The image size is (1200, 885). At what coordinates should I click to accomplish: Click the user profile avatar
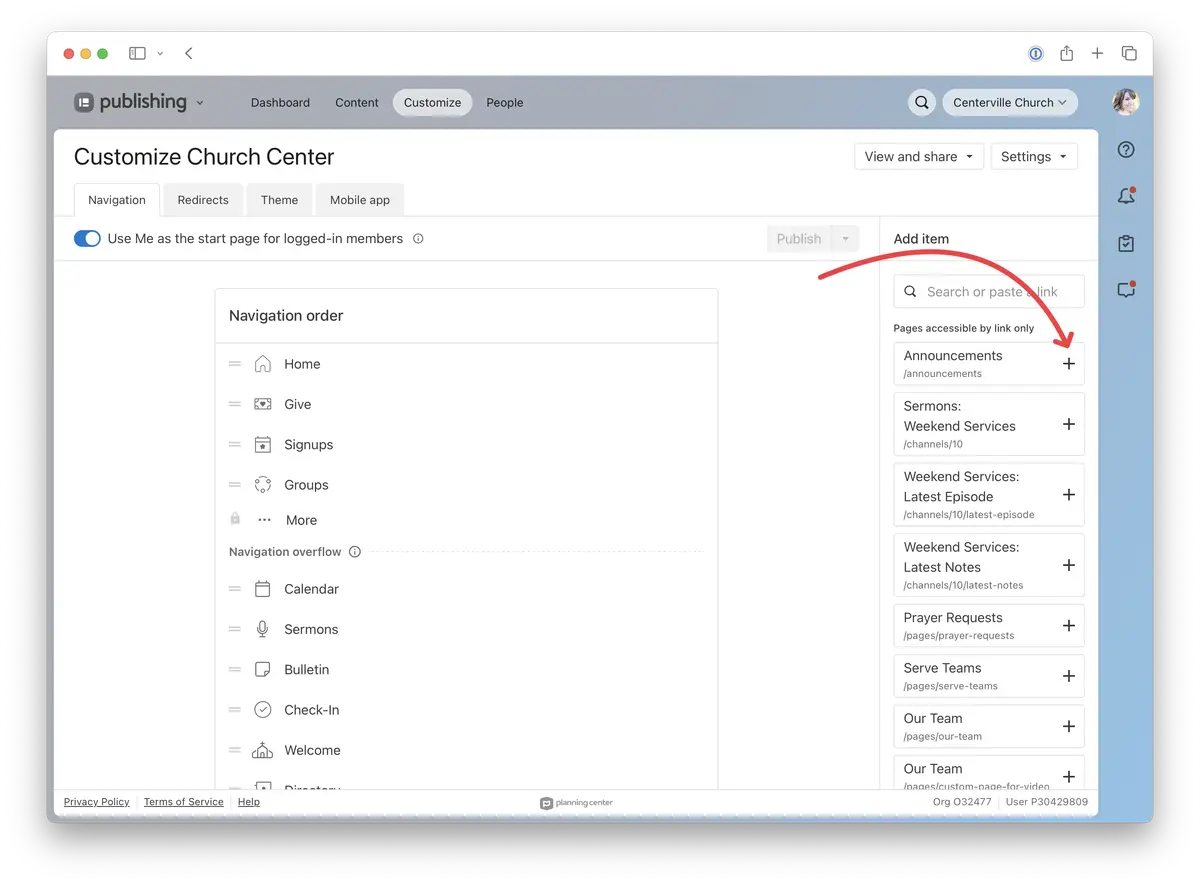click(x=1126, y=102)
